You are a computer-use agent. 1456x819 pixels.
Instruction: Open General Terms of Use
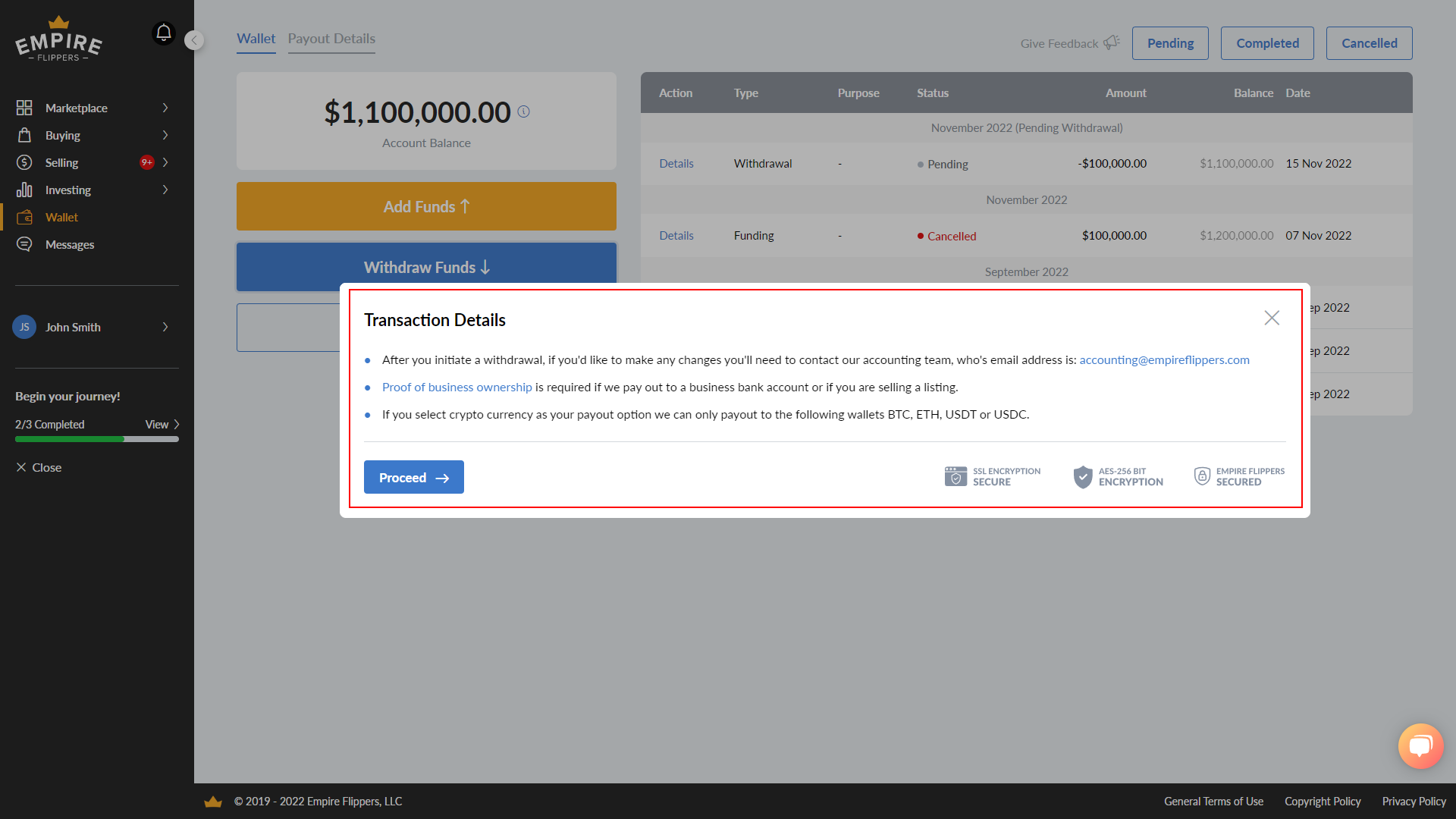coord(1213,802)
